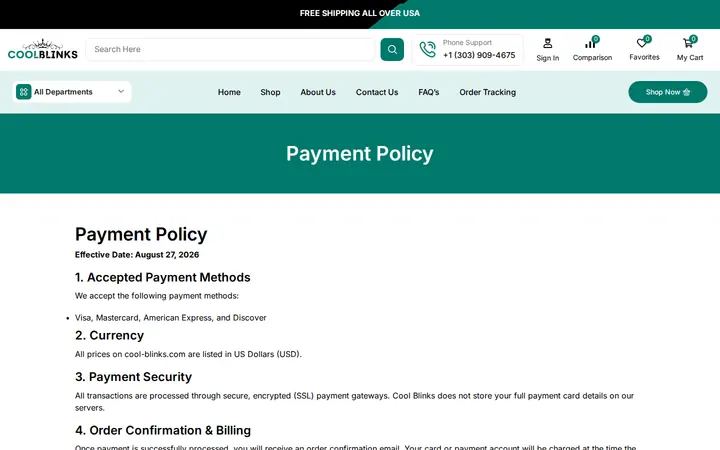Click the FREE SHIPPING ALL OVER USA banner

pos(360,13)
